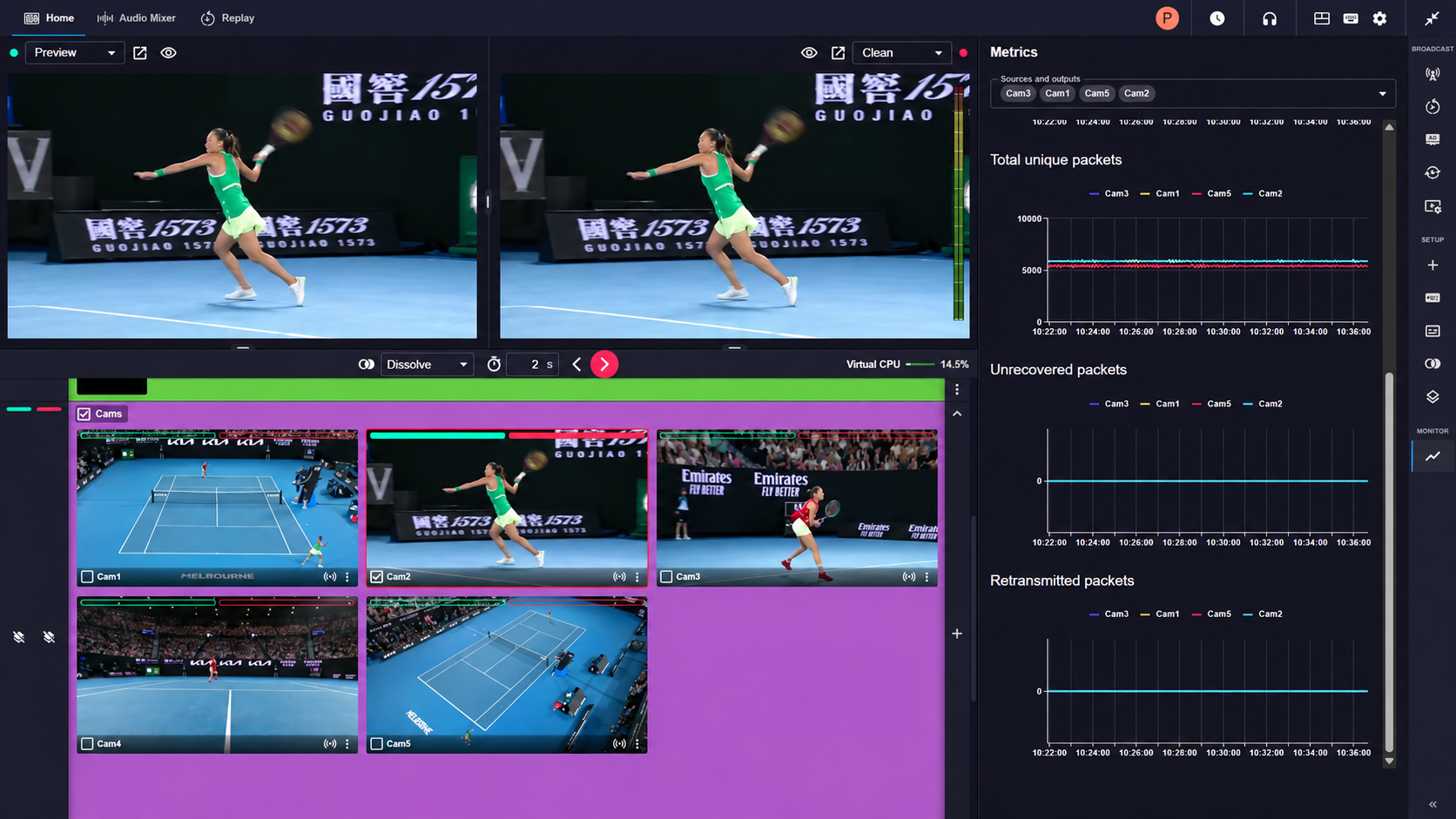The height and width of the screenshot is (819, 1456).
Task: Switch to the Audio Mixer tab
Action: [x=136, y=18]
